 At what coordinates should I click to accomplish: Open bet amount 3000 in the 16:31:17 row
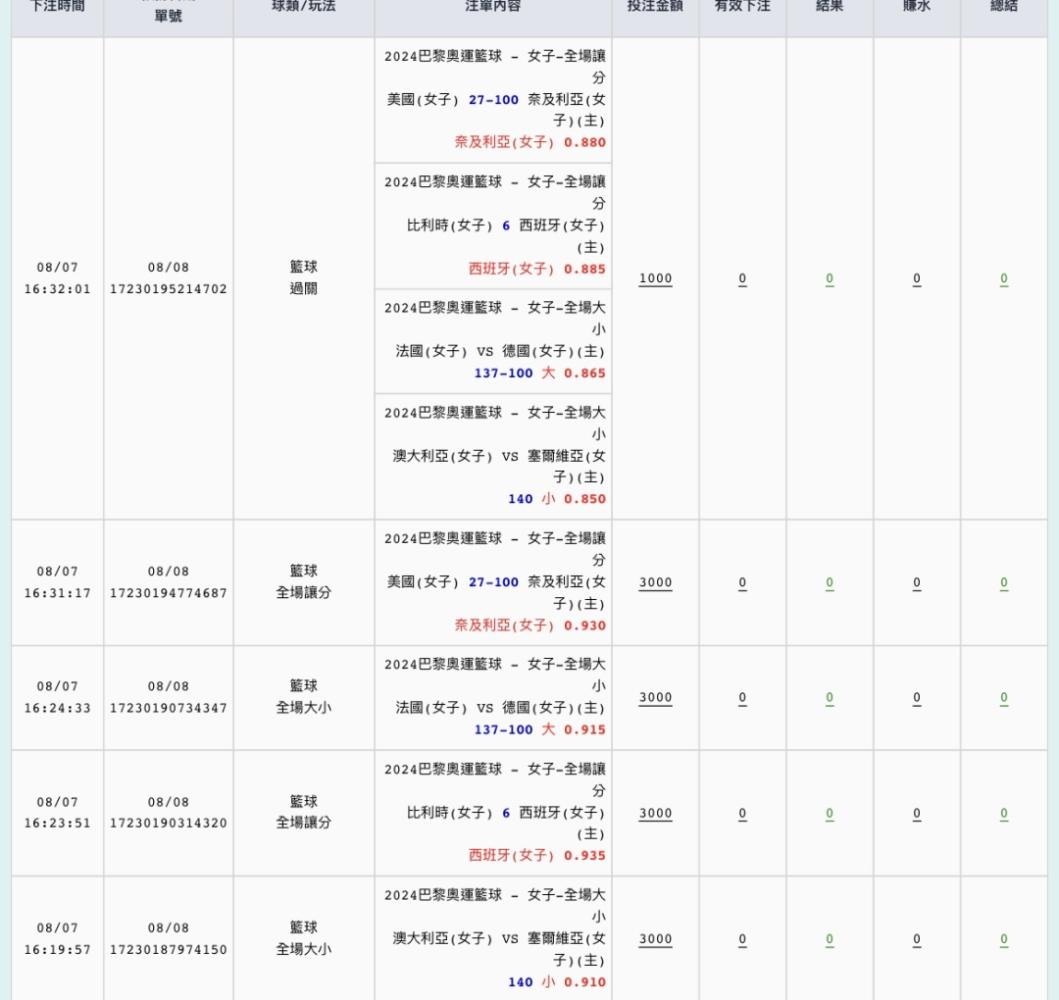pyautogui.click(x=655, y=582)
